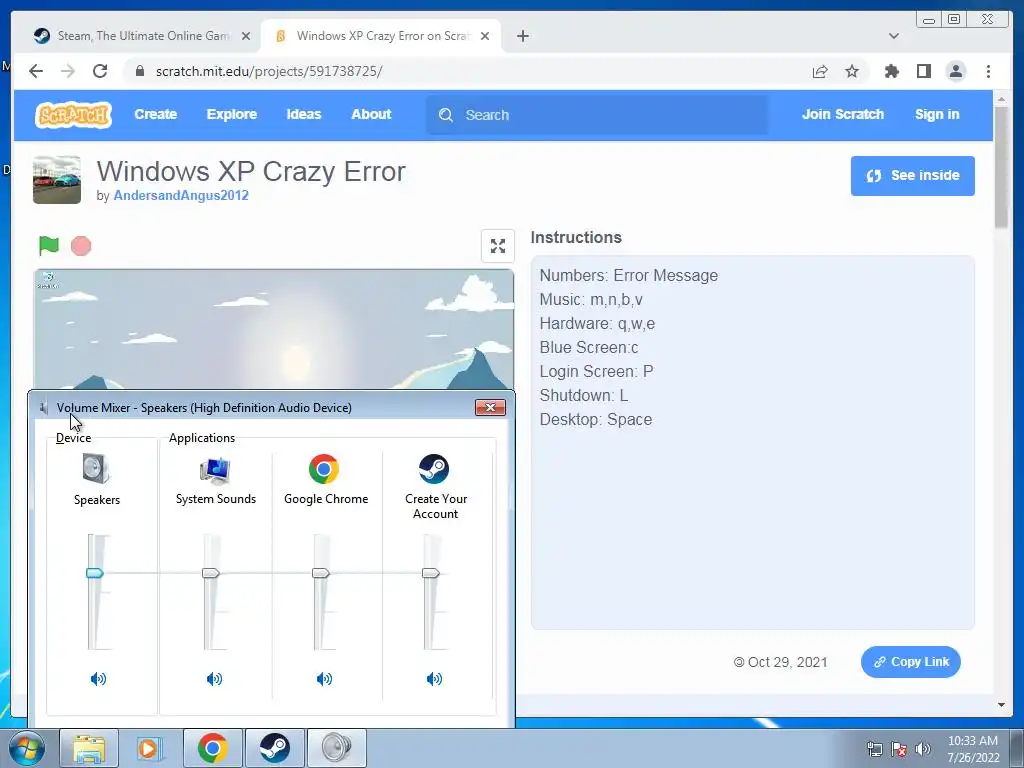This screenshot has width=1024, height=768.
Task: Click Steam taskbar icon
Action: 275,748
